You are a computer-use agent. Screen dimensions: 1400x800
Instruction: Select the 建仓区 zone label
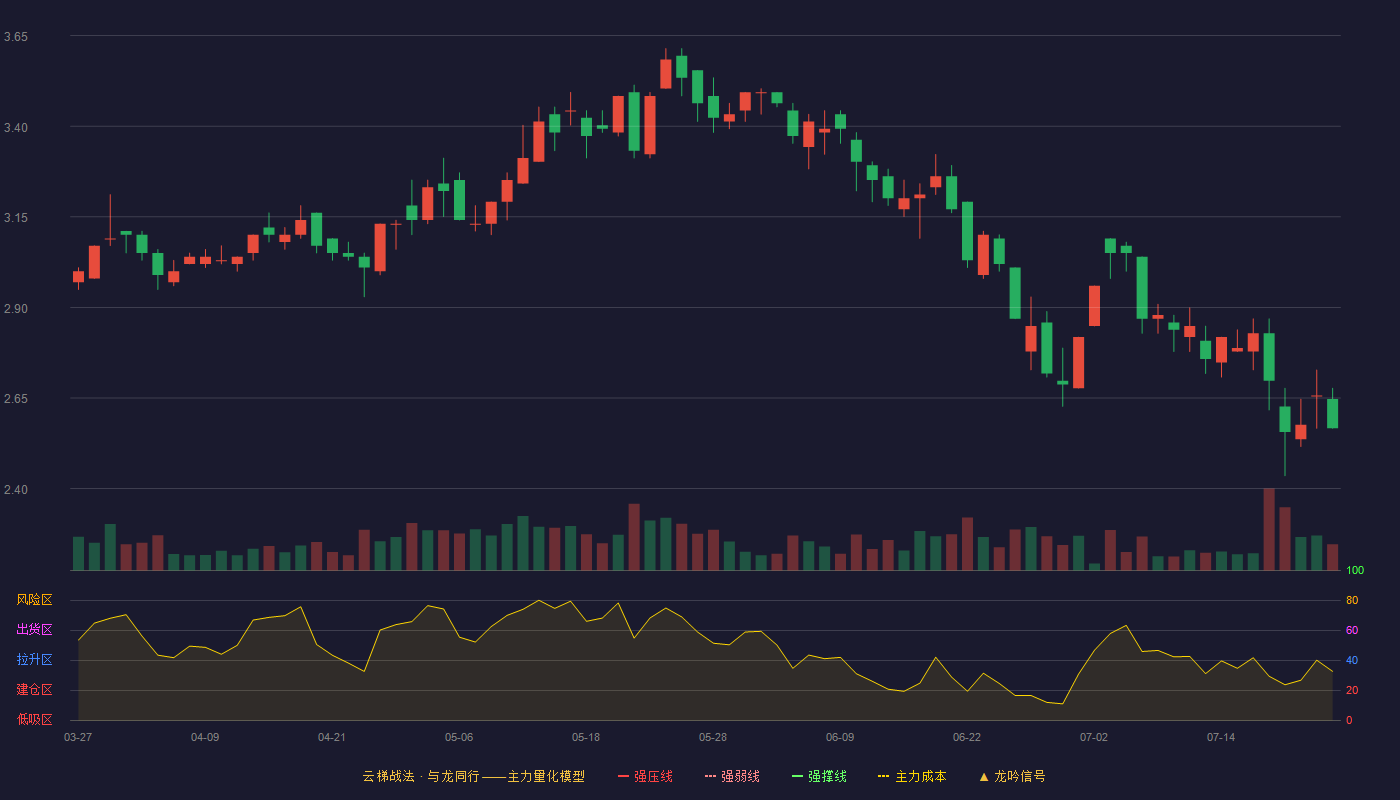[34, 690]
